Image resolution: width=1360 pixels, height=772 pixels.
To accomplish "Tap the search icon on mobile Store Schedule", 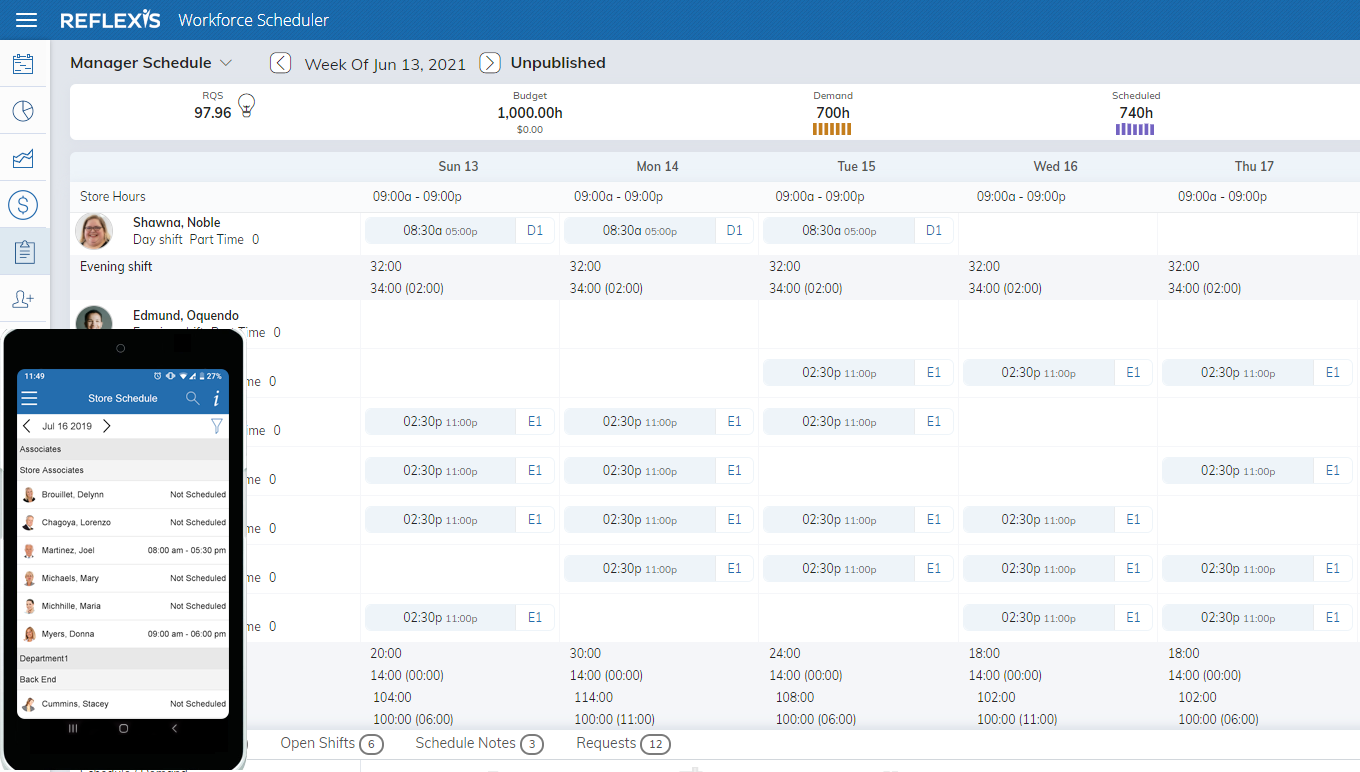I will 193,398.
